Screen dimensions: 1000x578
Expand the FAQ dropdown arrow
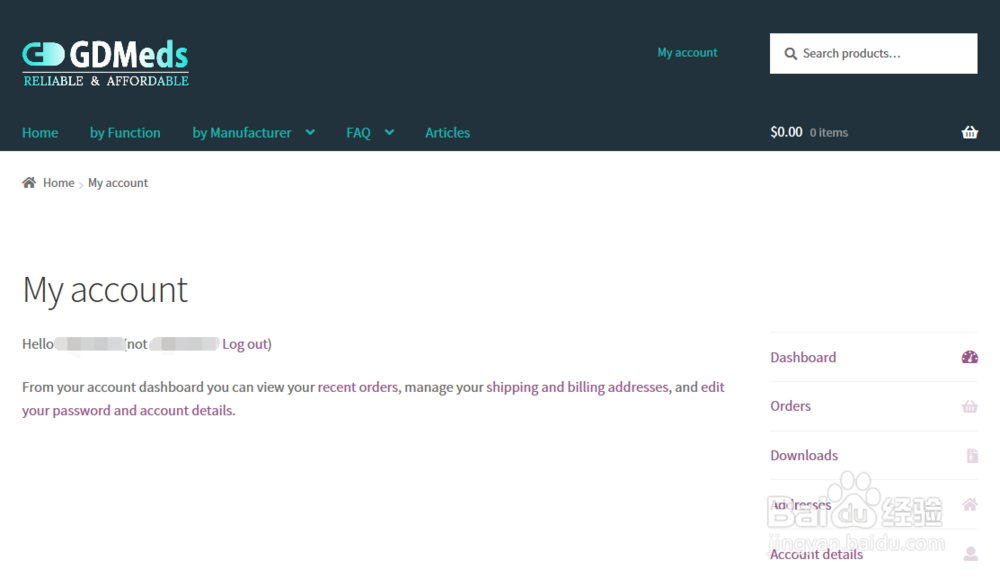[x=389, y=133]
